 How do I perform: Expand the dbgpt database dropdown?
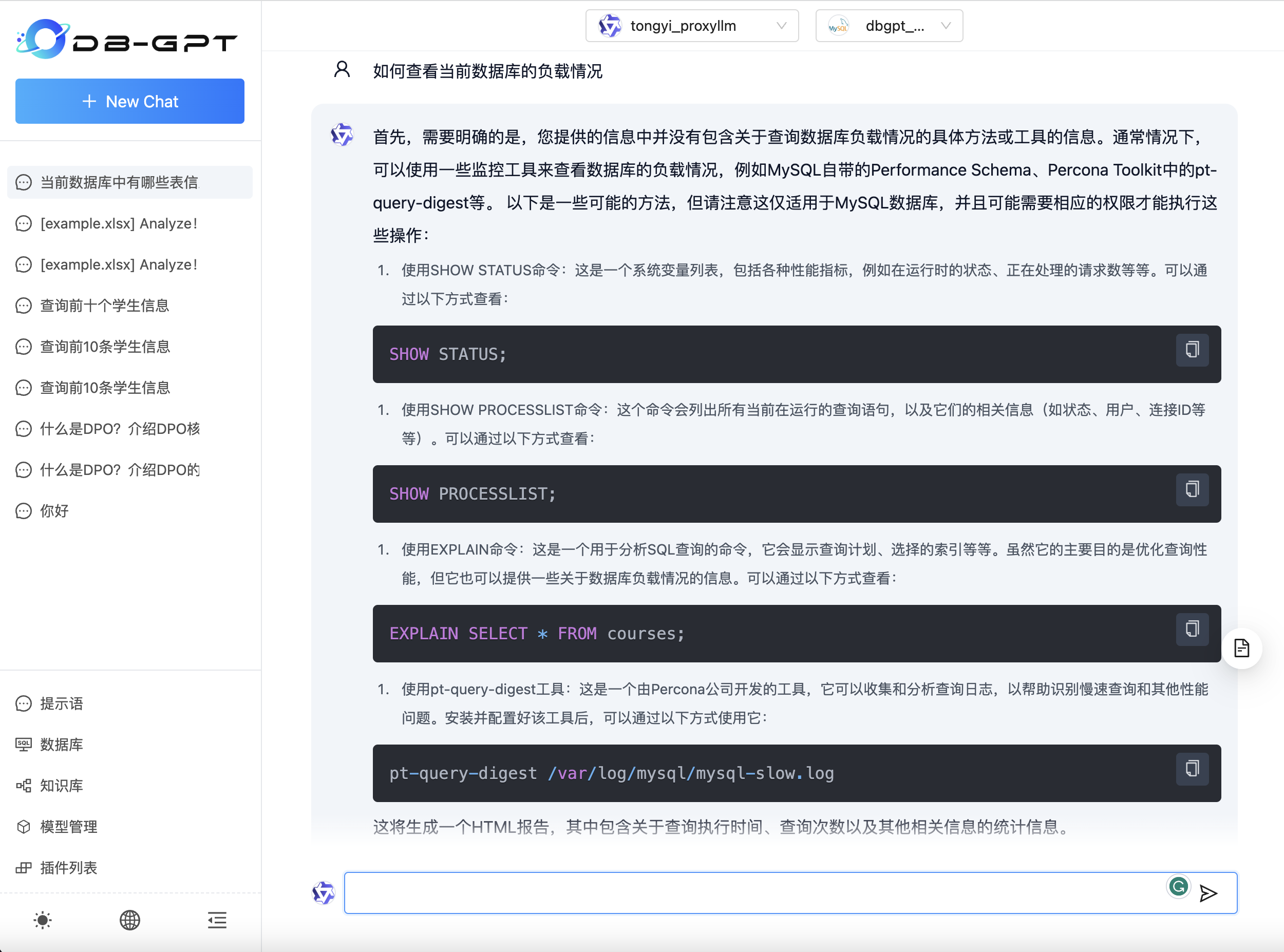[889, 26]
